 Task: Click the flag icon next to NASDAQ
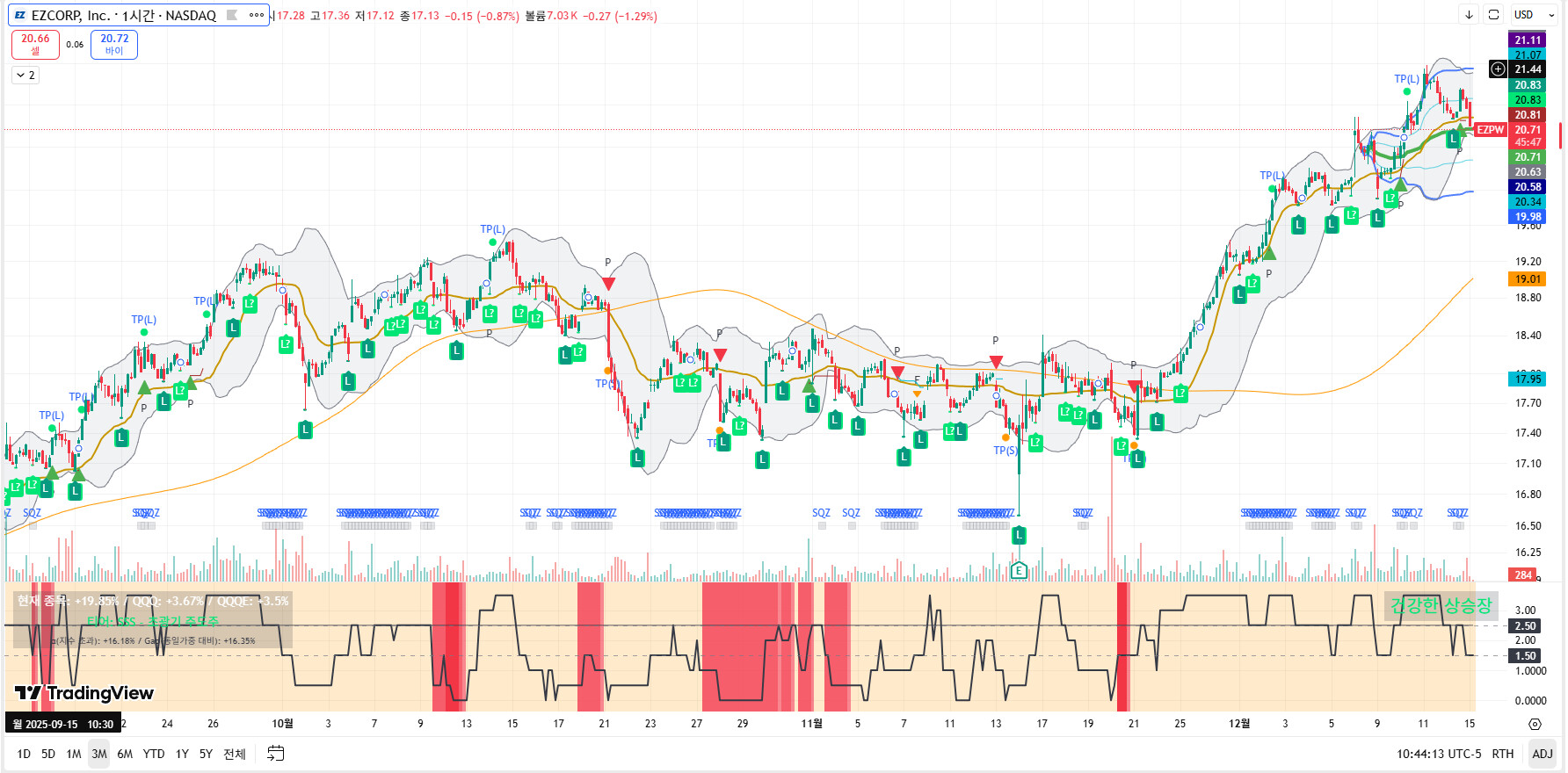[232, 15]
